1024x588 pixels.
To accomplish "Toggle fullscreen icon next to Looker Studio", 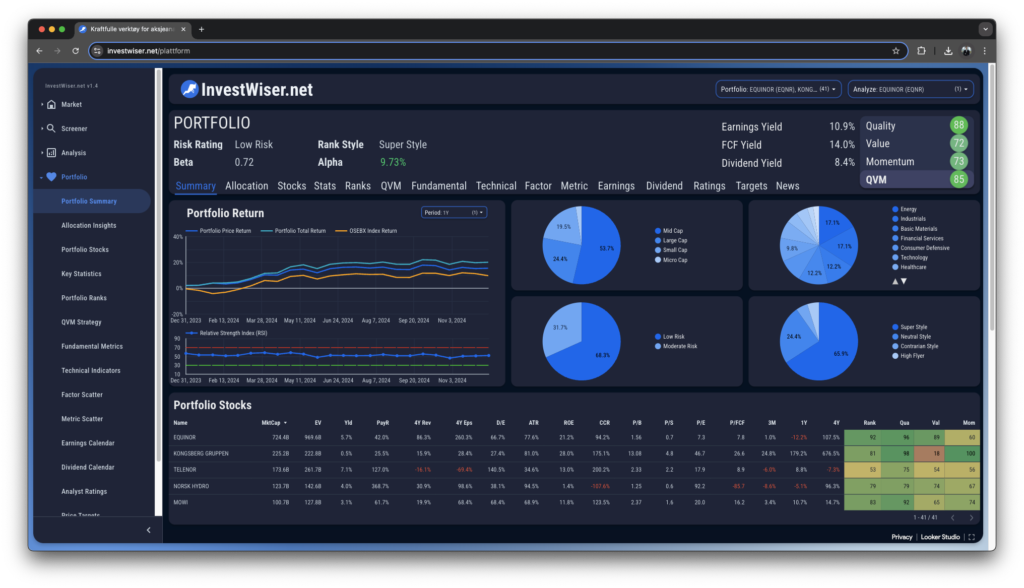I will (x=972, y=537).
